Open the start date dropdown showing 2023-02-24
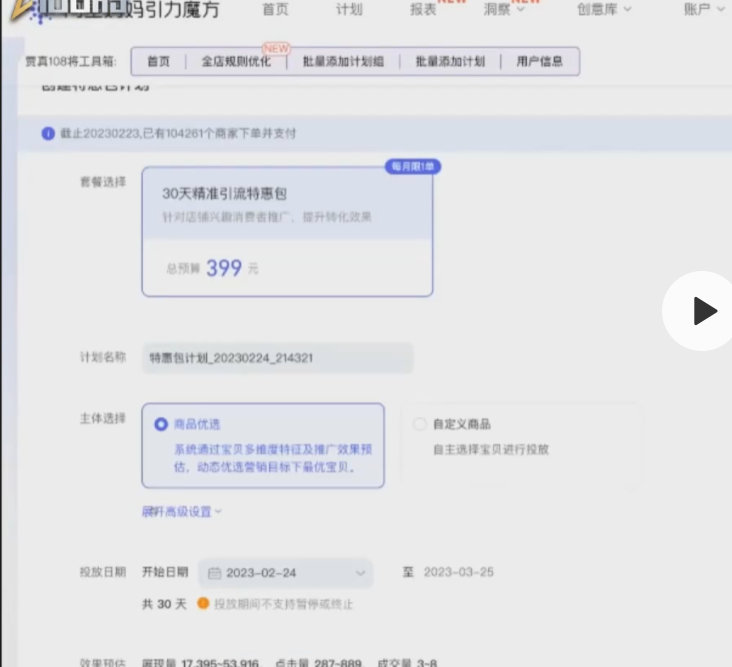The height and width of the screenshot is (667, 732). pyautogui.click(x=286, y=573)
